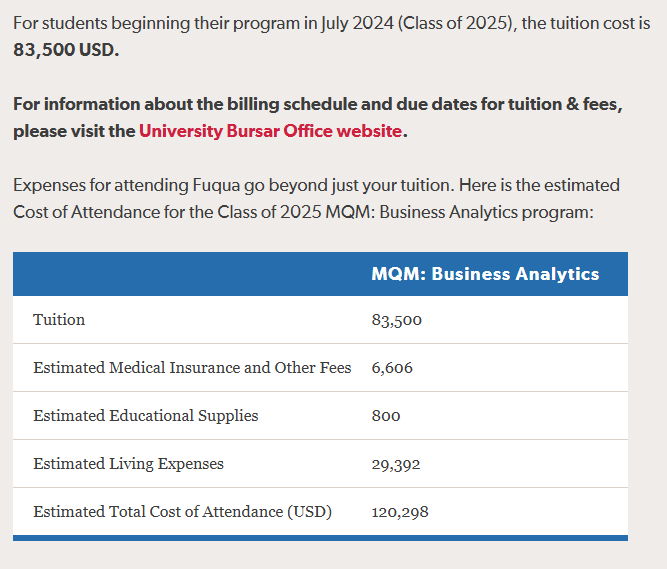The width and height of the screenshot is (667, 569).
Task: Click the 120,298 total cost amount
Action: tap(400, 512)
